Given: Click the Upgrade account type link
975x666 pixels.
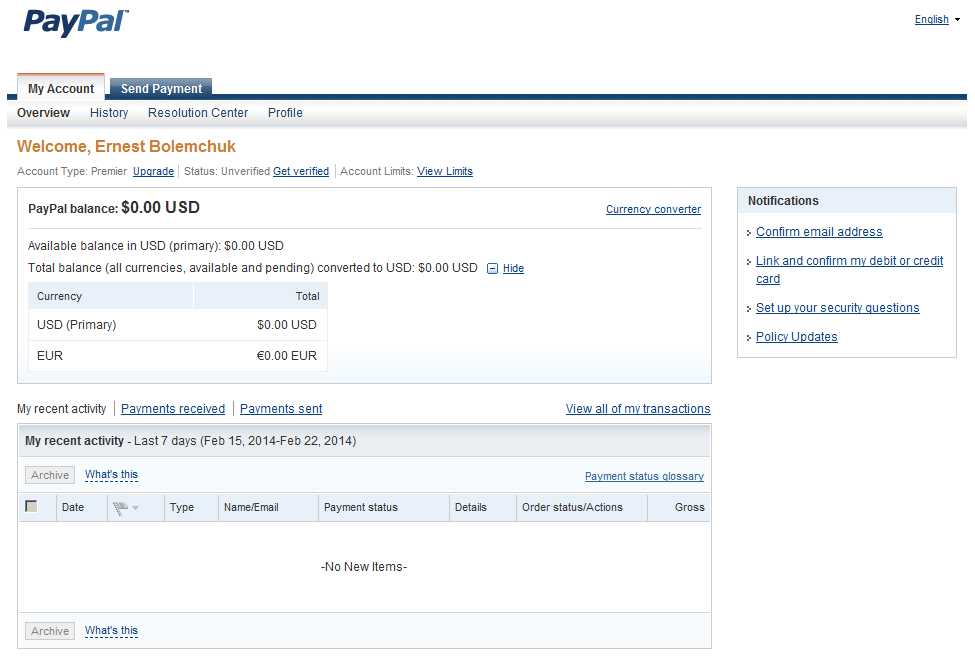Looking at the screenshot, I should (x=154, y=171).
